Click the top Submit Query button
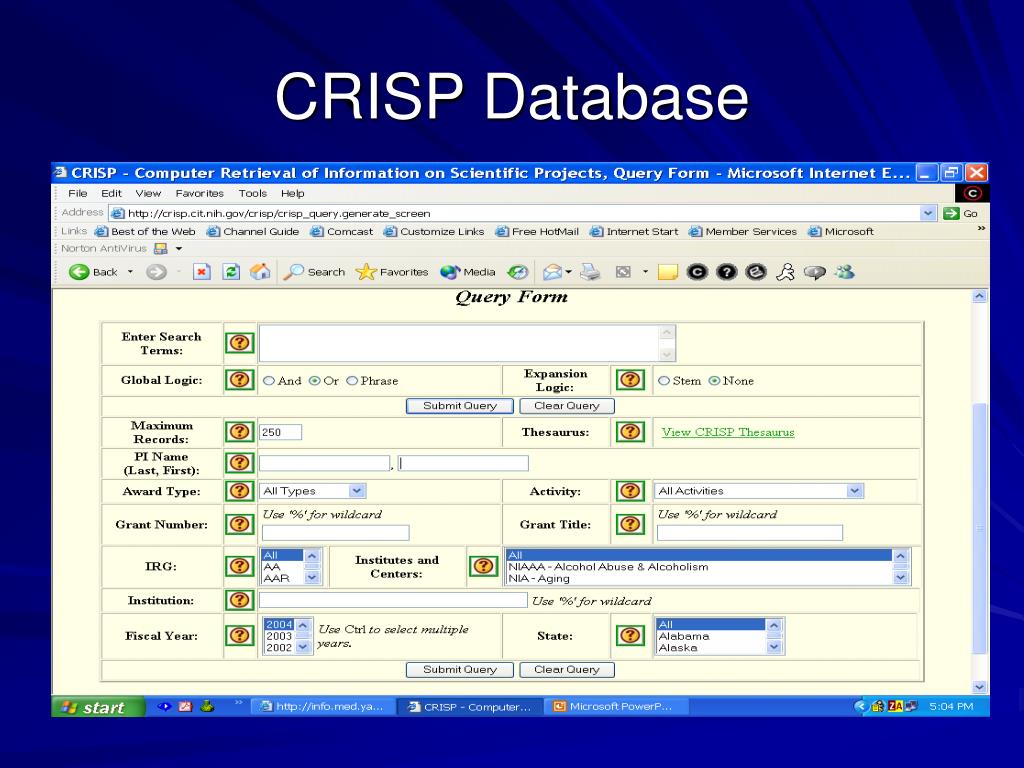 (460, 406)
